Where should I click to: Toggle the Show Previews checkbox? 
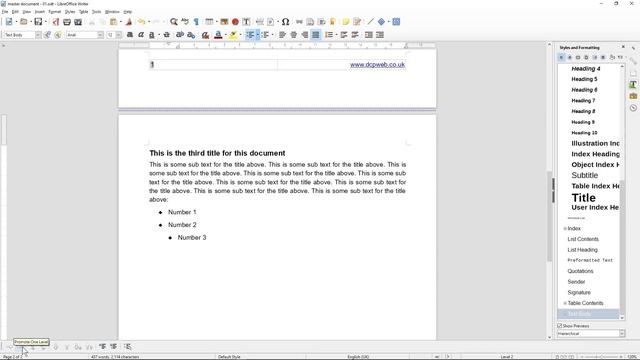point(560,326)
